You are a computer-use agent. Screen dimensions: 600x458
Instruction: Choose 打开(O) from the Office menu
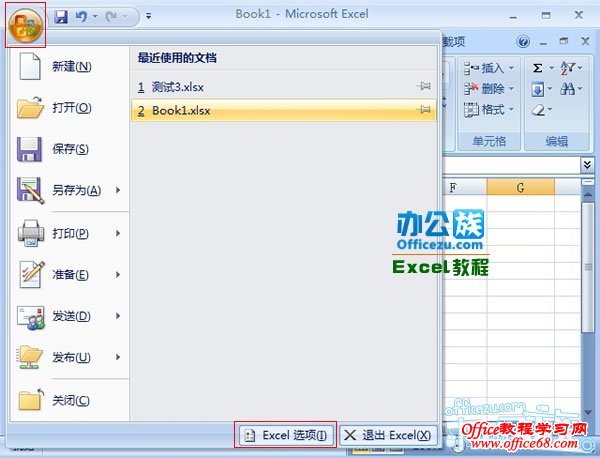(70, 108)
